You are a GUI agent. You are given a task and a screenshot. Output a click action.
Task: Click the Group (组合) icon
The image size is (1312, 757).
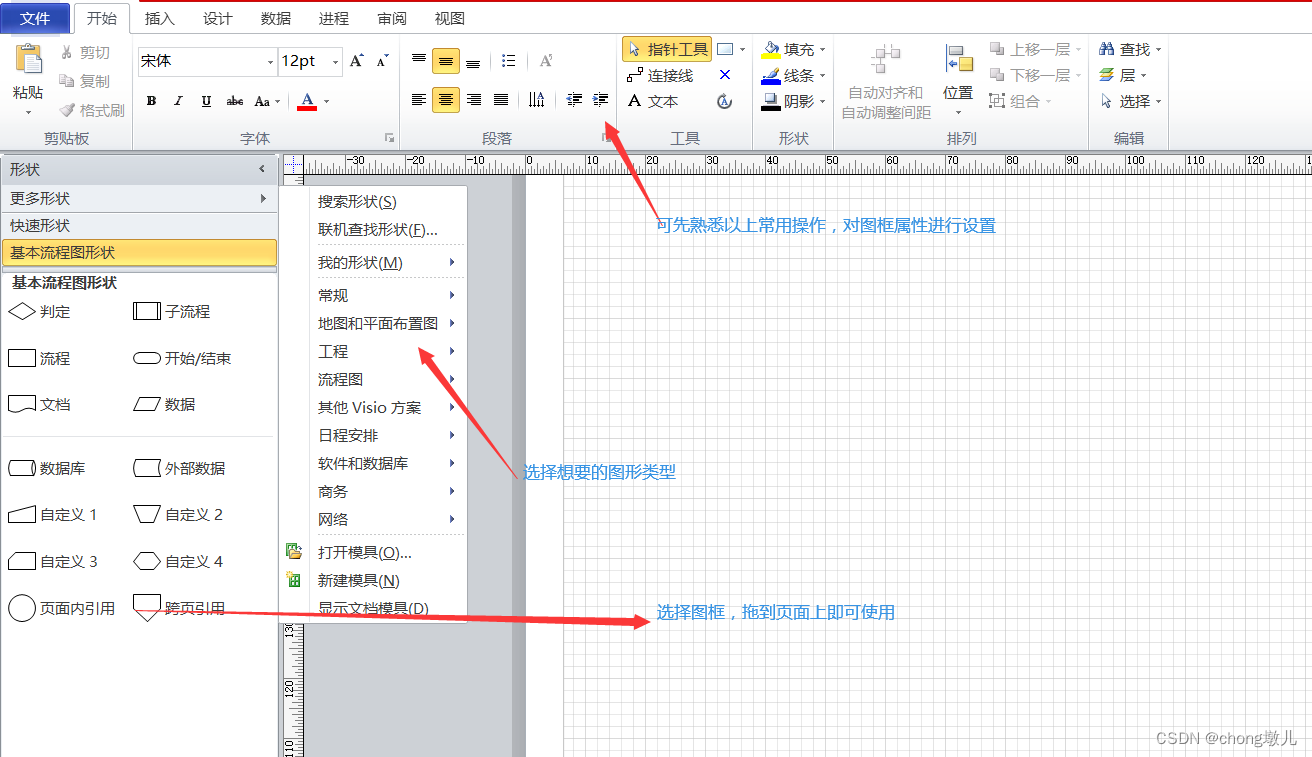click(x=997, y=101)
